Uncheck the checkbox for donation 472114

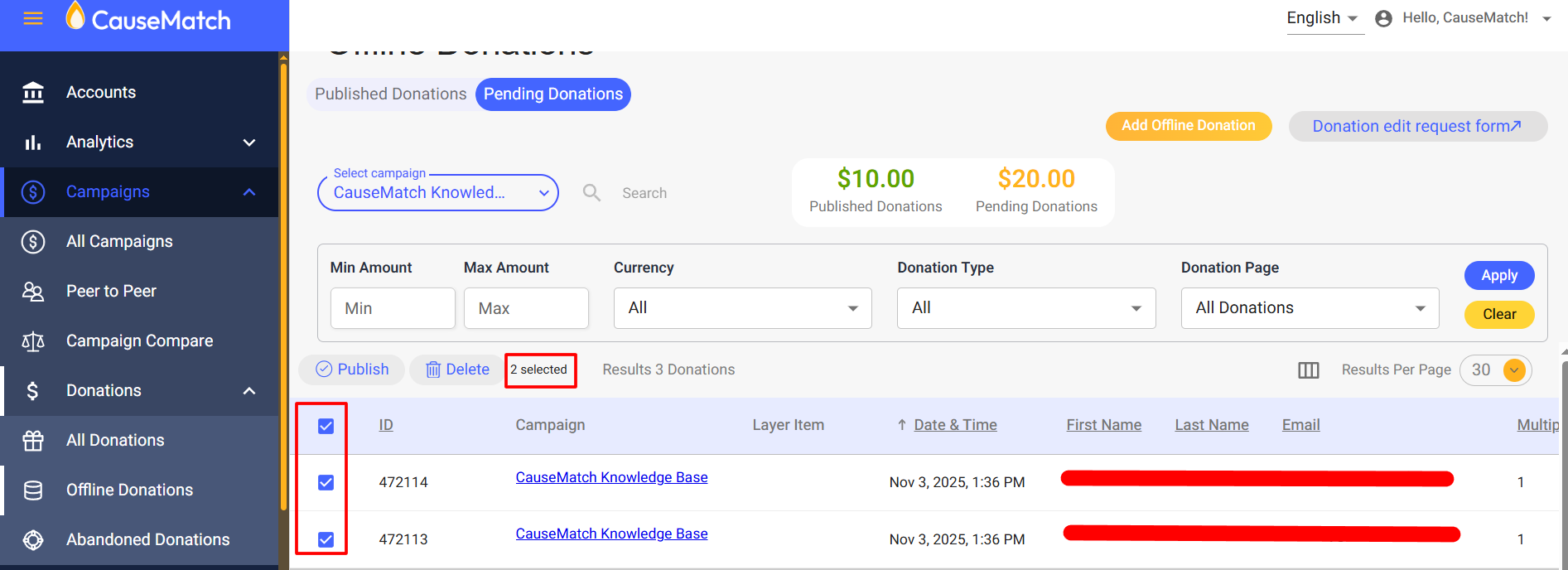326,482
